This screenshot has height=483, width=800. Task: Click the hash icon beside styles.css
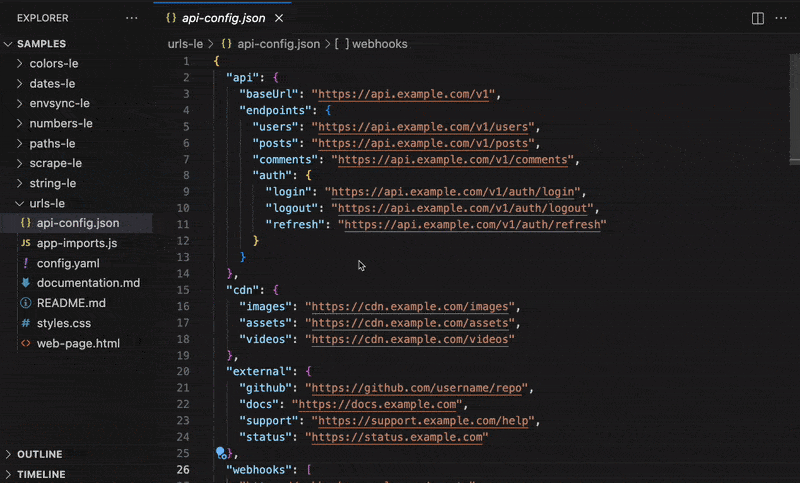(x=26, y=323)
